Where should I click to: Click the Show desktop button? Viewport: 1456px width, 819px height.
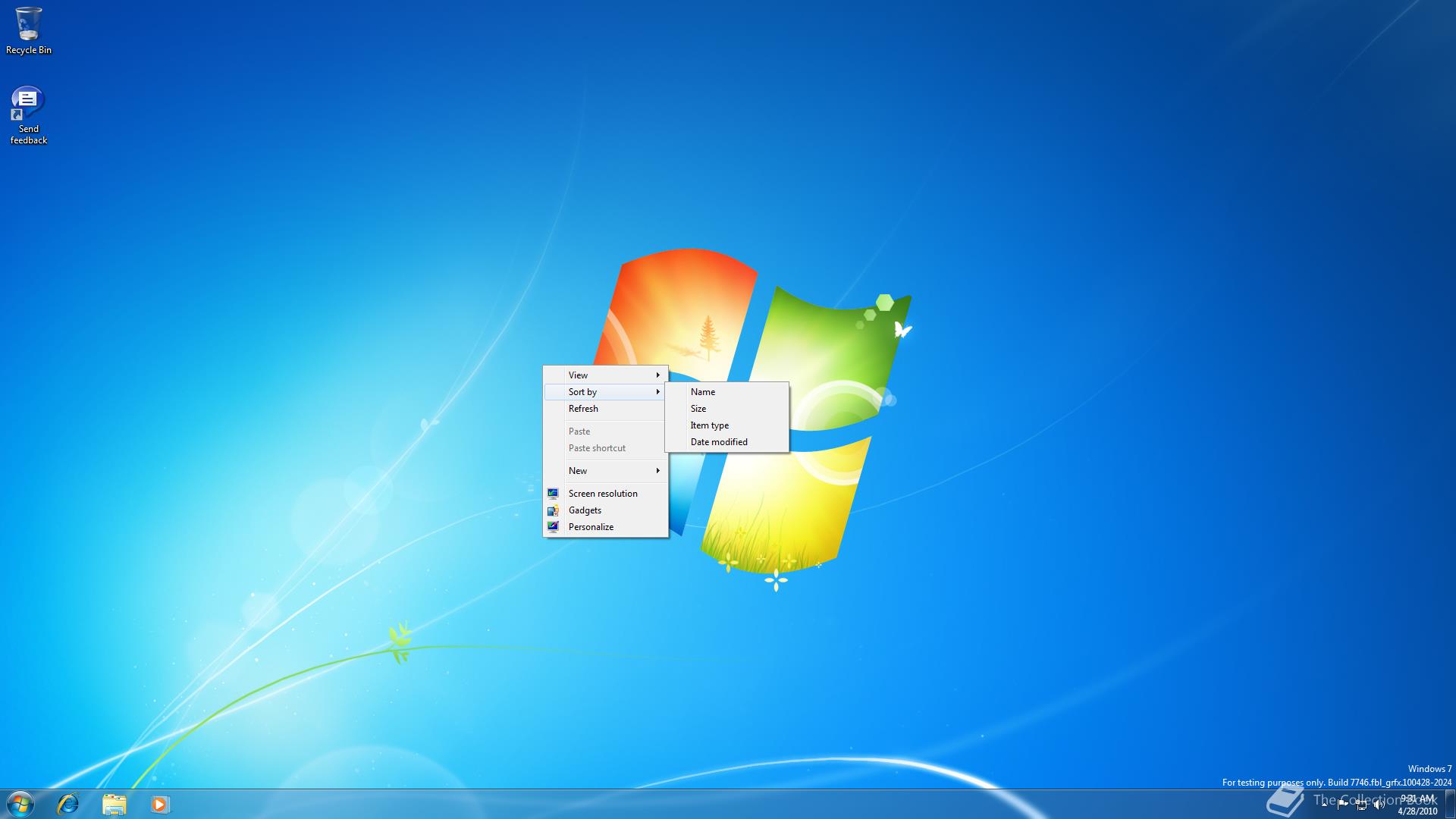click(x=1450, y=804)
